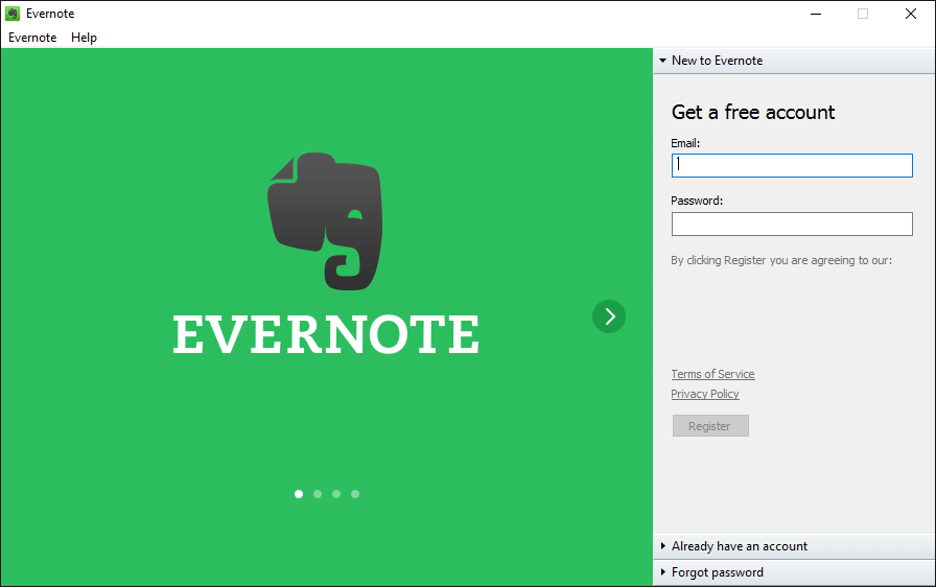
Task: Focus the Password input field
Action: point(792,224)
